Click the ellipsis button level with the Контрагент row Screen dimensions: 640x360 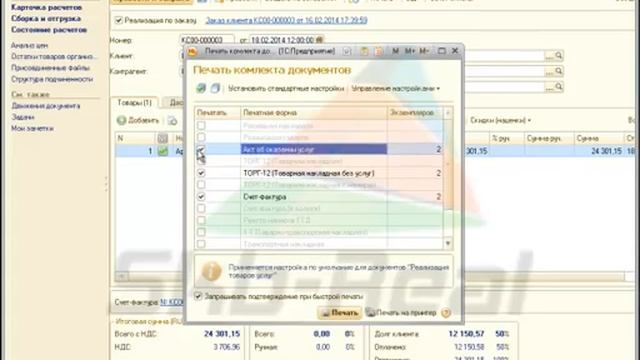(549, 72)
